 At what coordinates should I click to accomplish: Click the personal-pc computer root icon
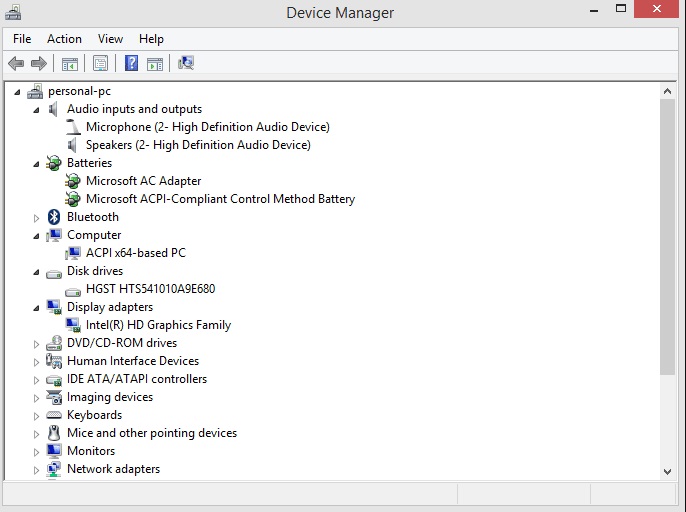[35, 91]
